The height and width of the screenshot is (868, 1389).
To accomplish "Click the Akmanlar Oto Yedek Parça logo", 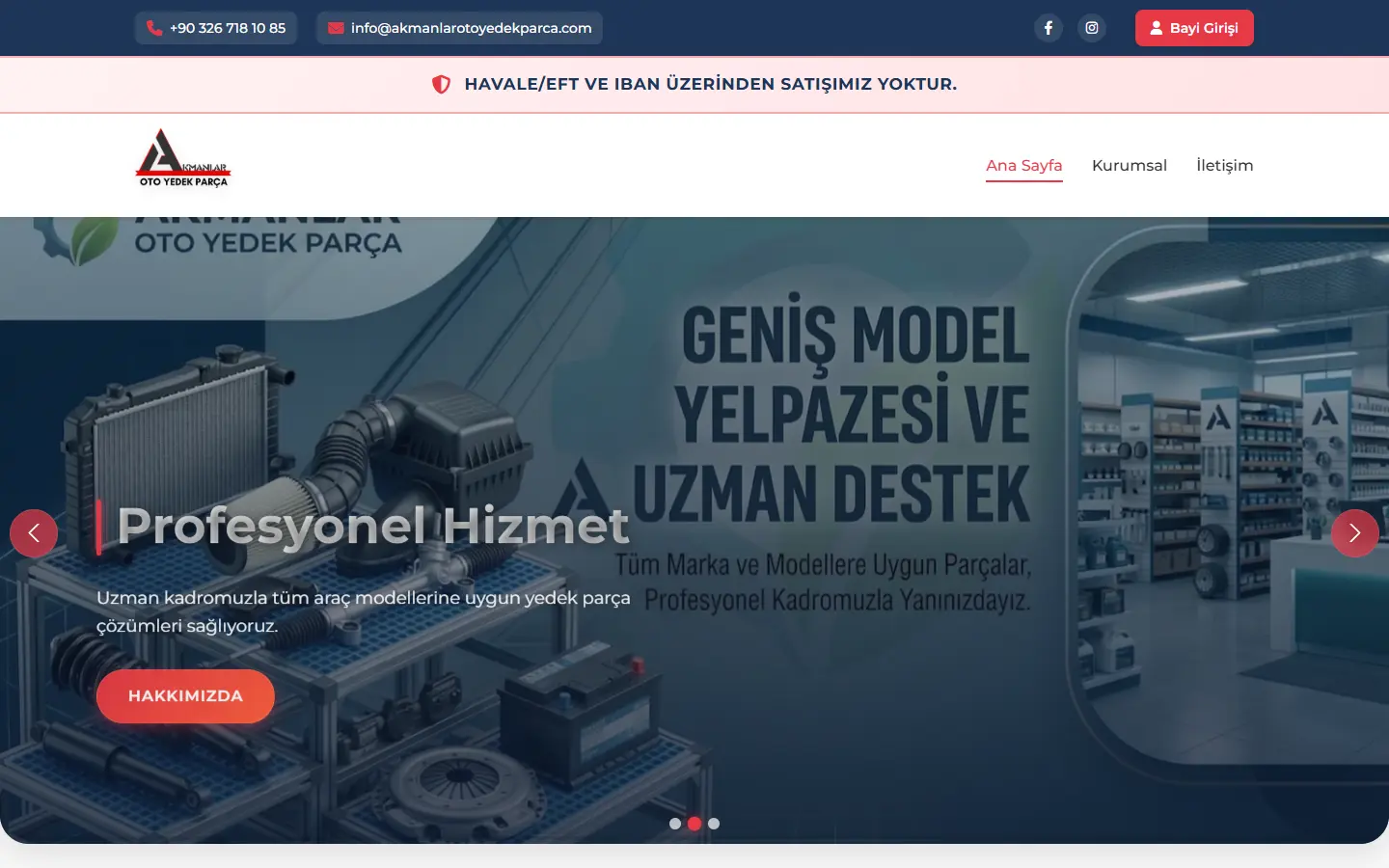I will coord(183,158).
